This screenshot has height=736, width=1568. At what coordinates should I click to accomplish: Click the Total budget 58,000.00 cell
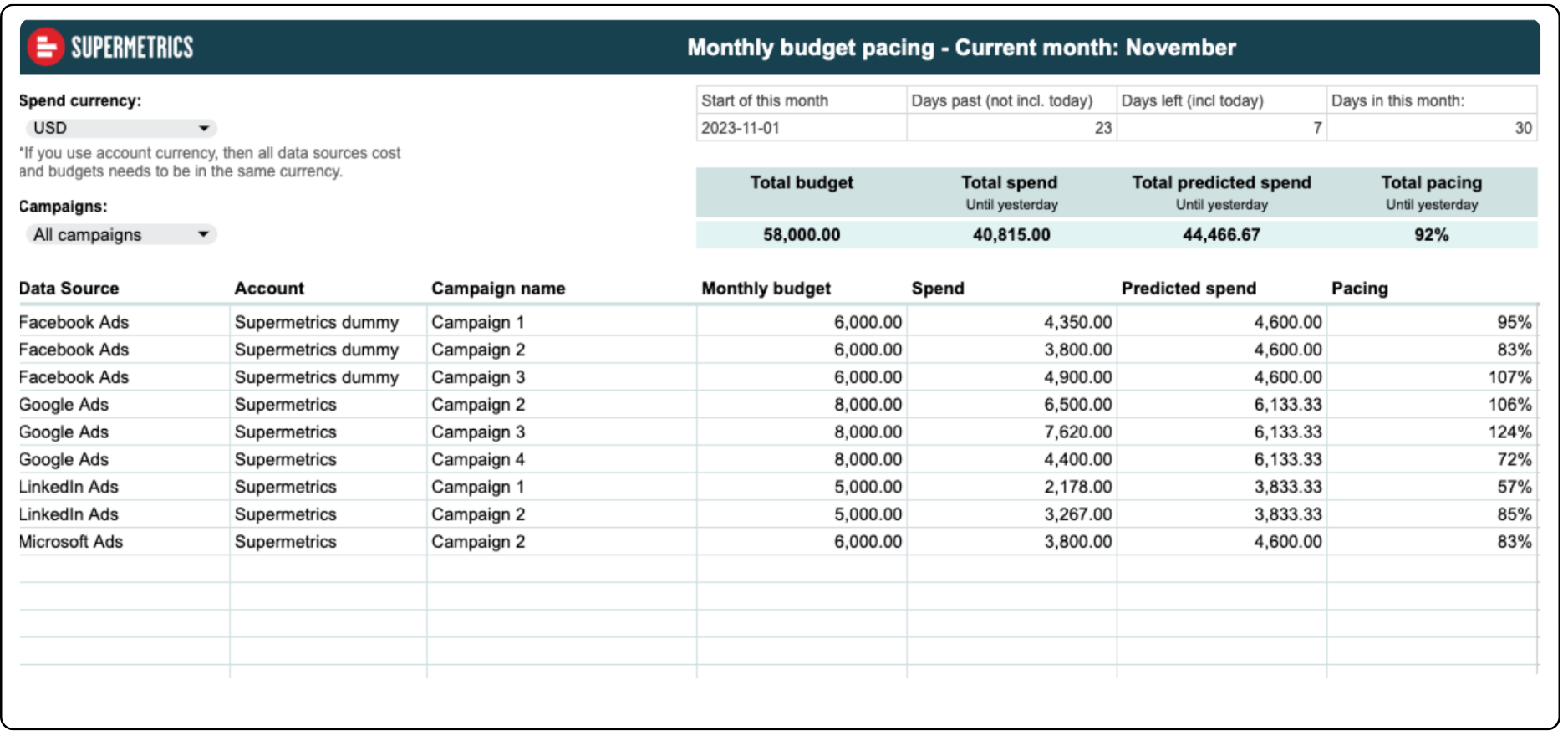[801, 235]
